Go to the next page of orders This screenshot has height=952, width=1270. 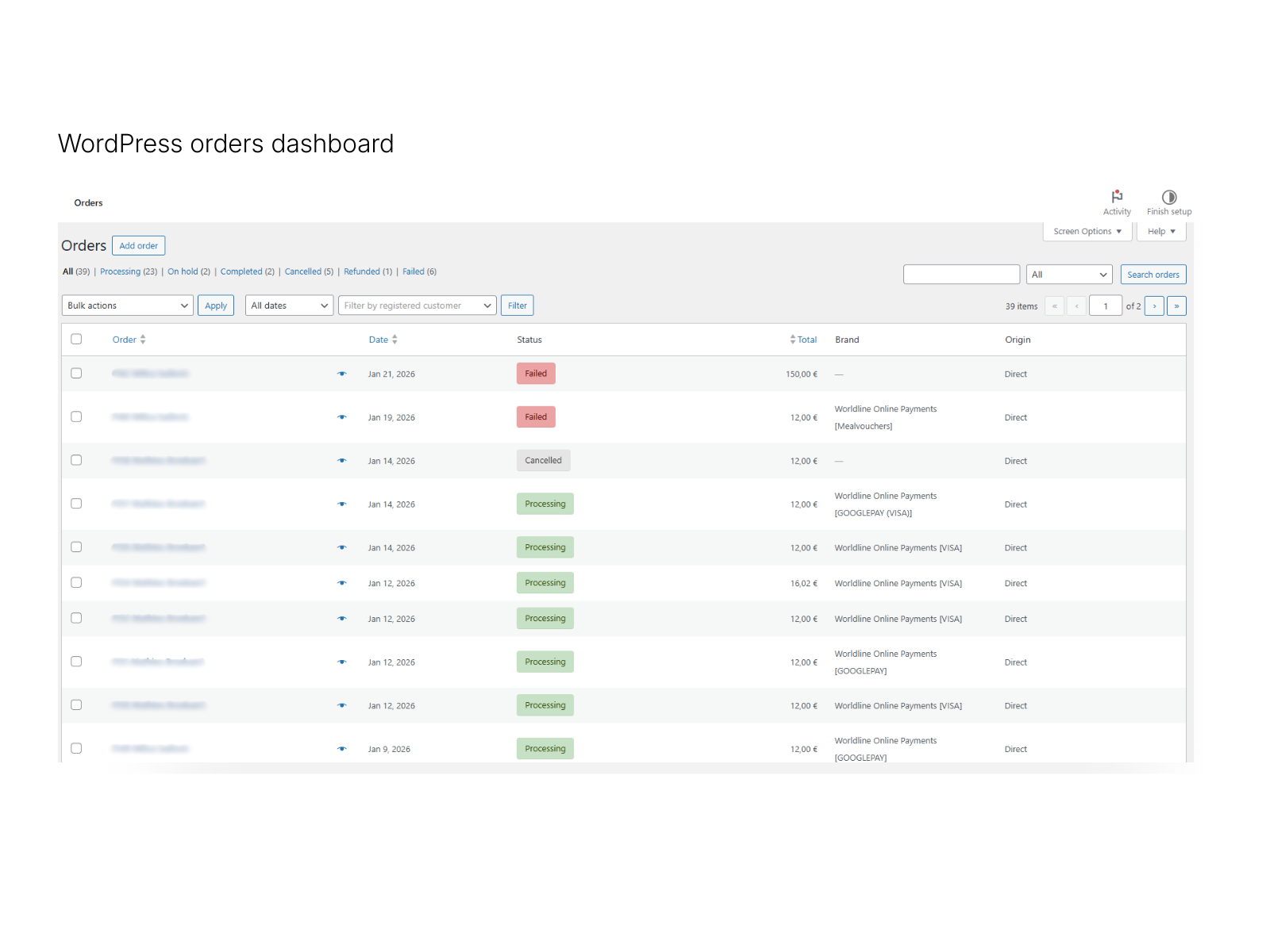pos(1153,305)
